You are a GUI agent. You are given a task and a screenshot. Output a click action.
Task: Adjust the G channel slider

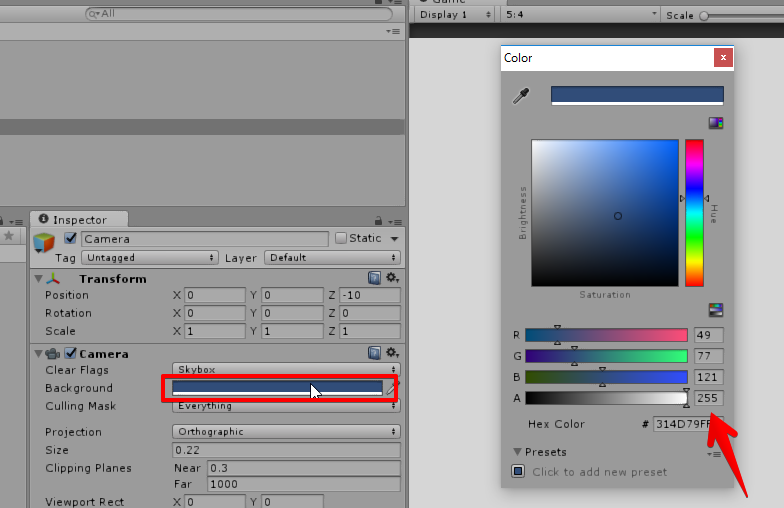tap(606, 356)
